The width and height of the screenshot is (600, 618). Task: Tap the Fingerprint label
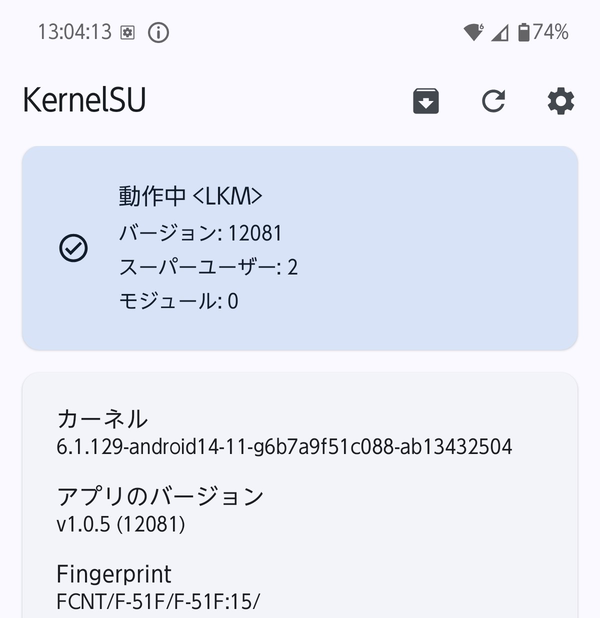(x=114, y=574)
